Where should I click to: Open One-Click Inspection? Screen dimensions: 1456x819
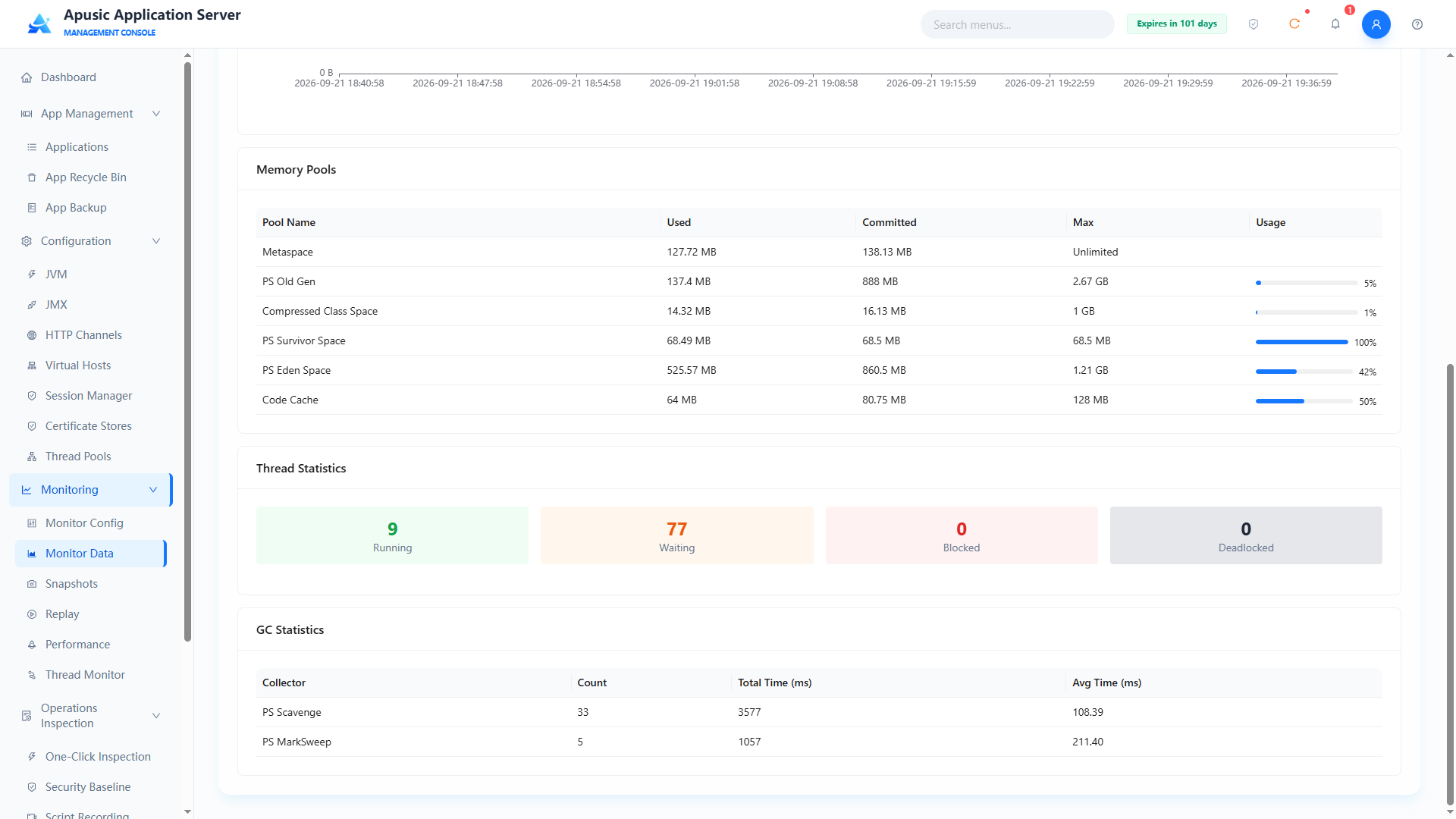click(91, 757)
